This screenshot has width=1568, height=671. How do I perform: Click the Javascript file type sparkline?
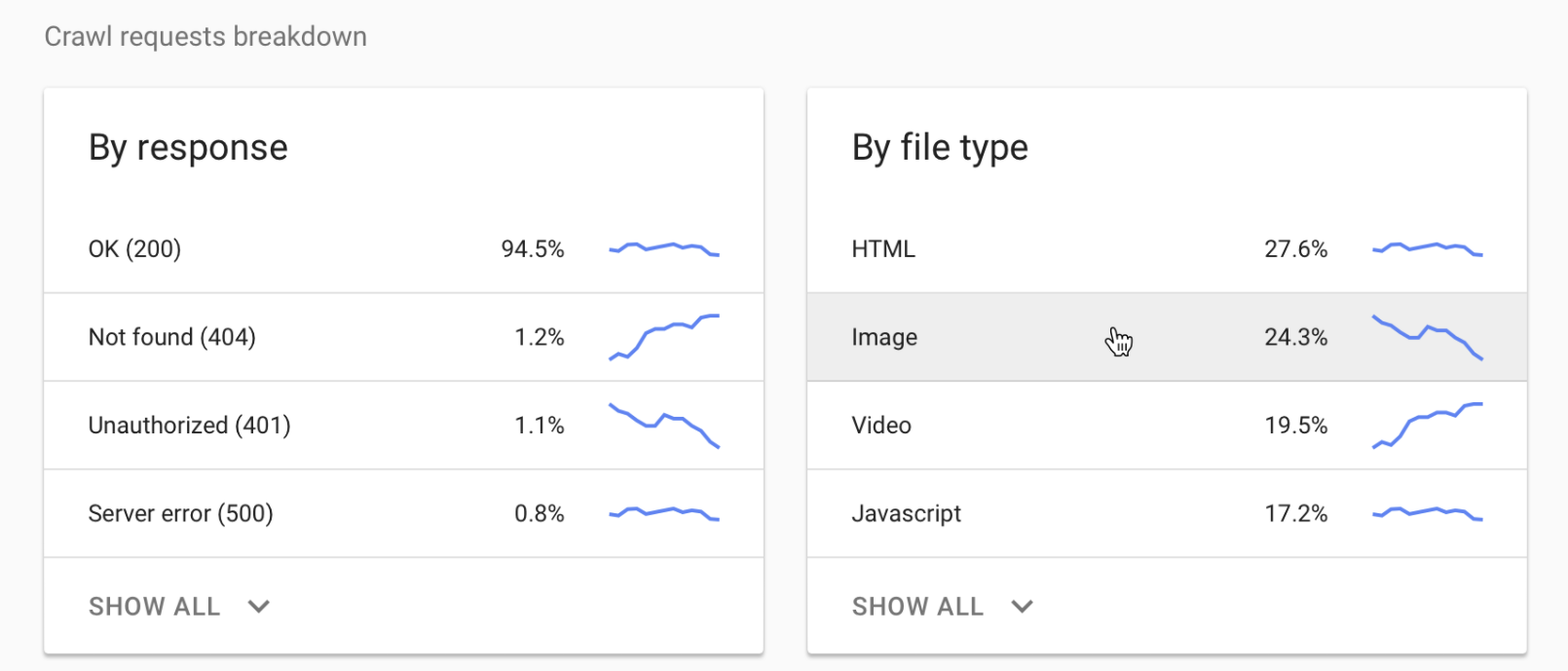(1427, 510)
